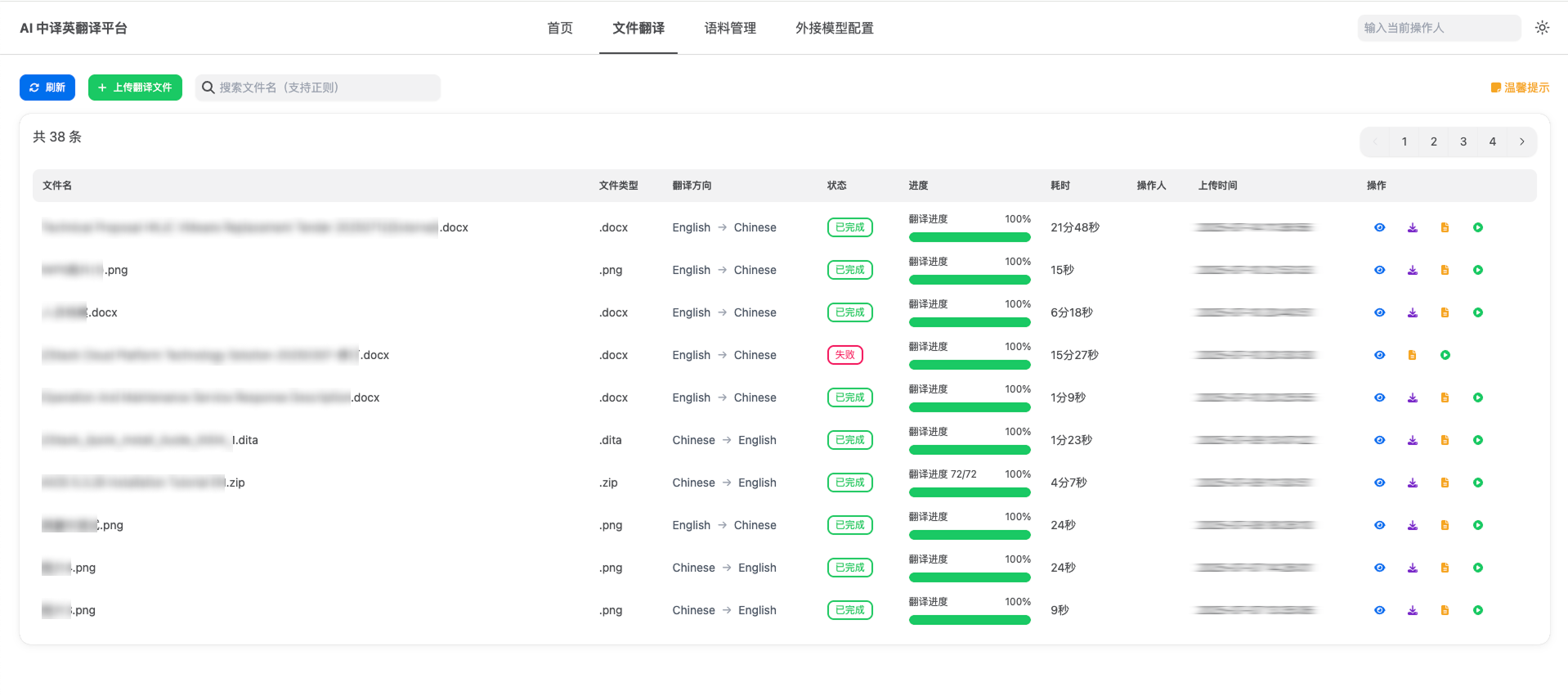Click the red 失败 status badge
The height and width of the screenshot is (696, 1568).
845,355
